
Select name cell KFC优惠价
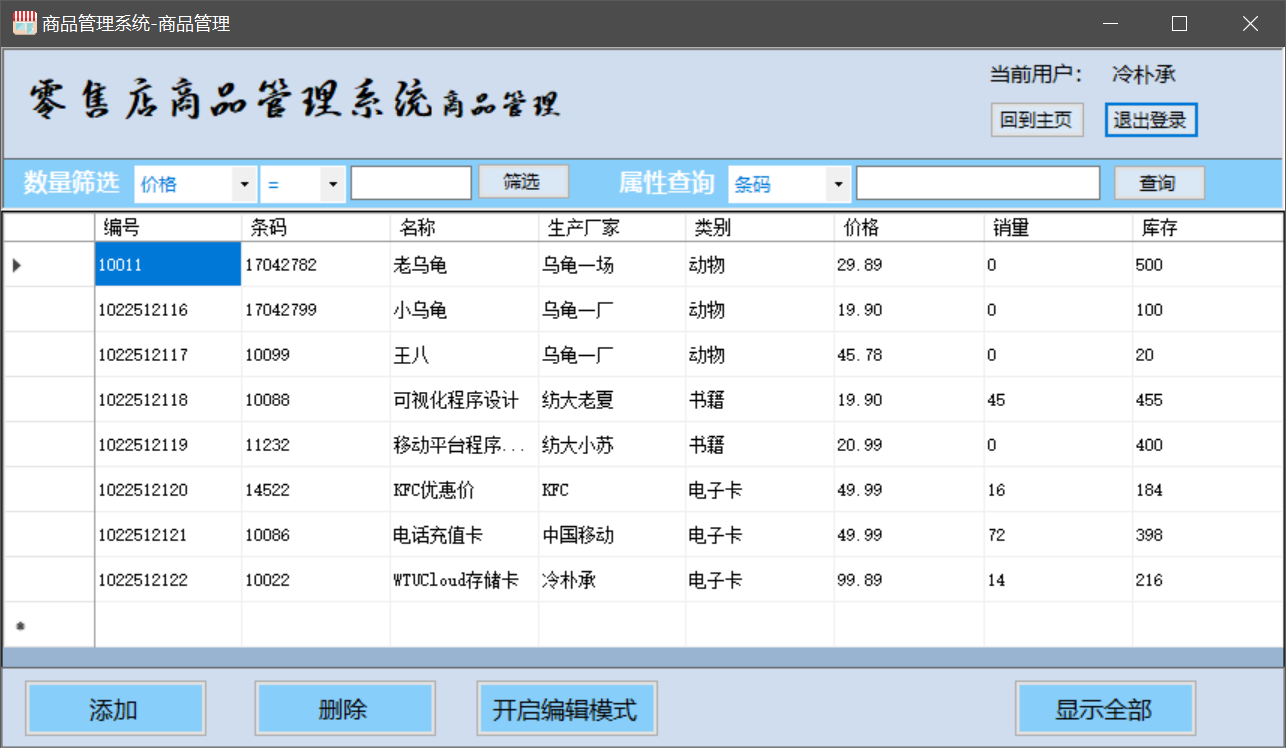[x=464, y=490]
